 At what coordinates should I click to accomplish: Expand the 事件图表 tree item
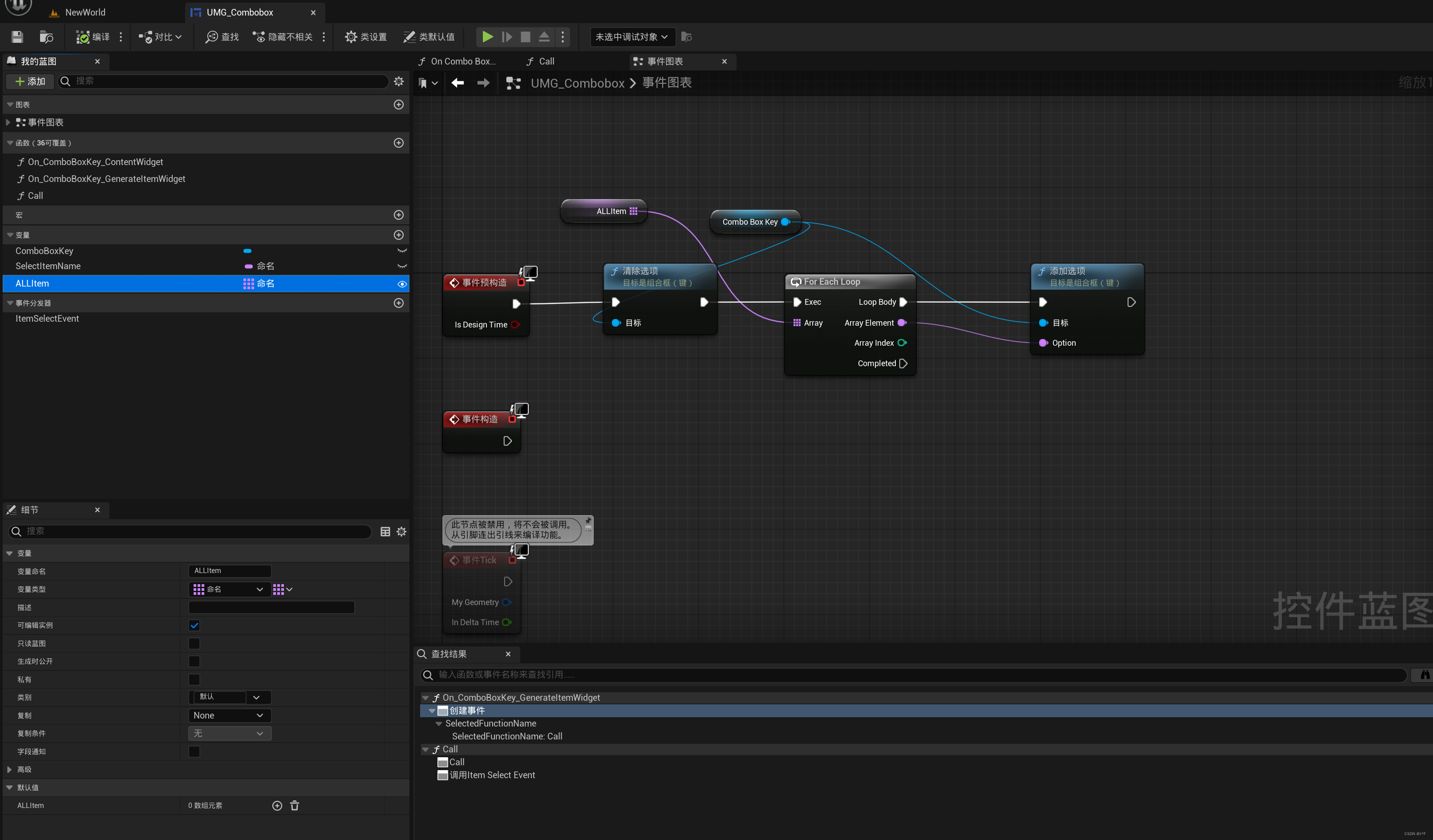[8, 122]
